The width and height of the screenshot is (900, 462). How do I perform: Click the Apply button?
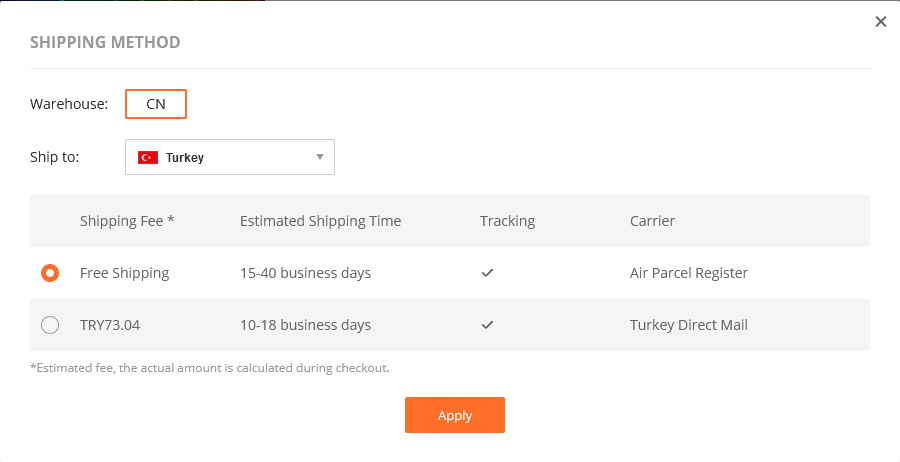tap(455, 415)
